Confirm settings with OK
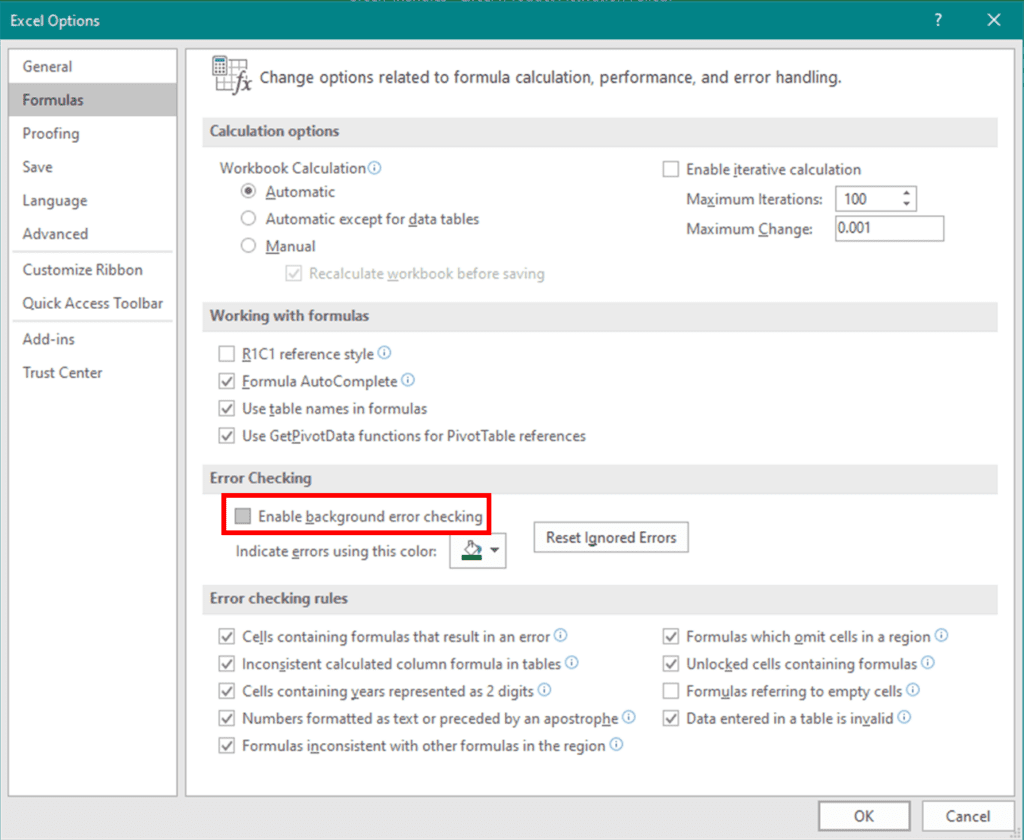The image size is (1024, 840). click(863, 815)
